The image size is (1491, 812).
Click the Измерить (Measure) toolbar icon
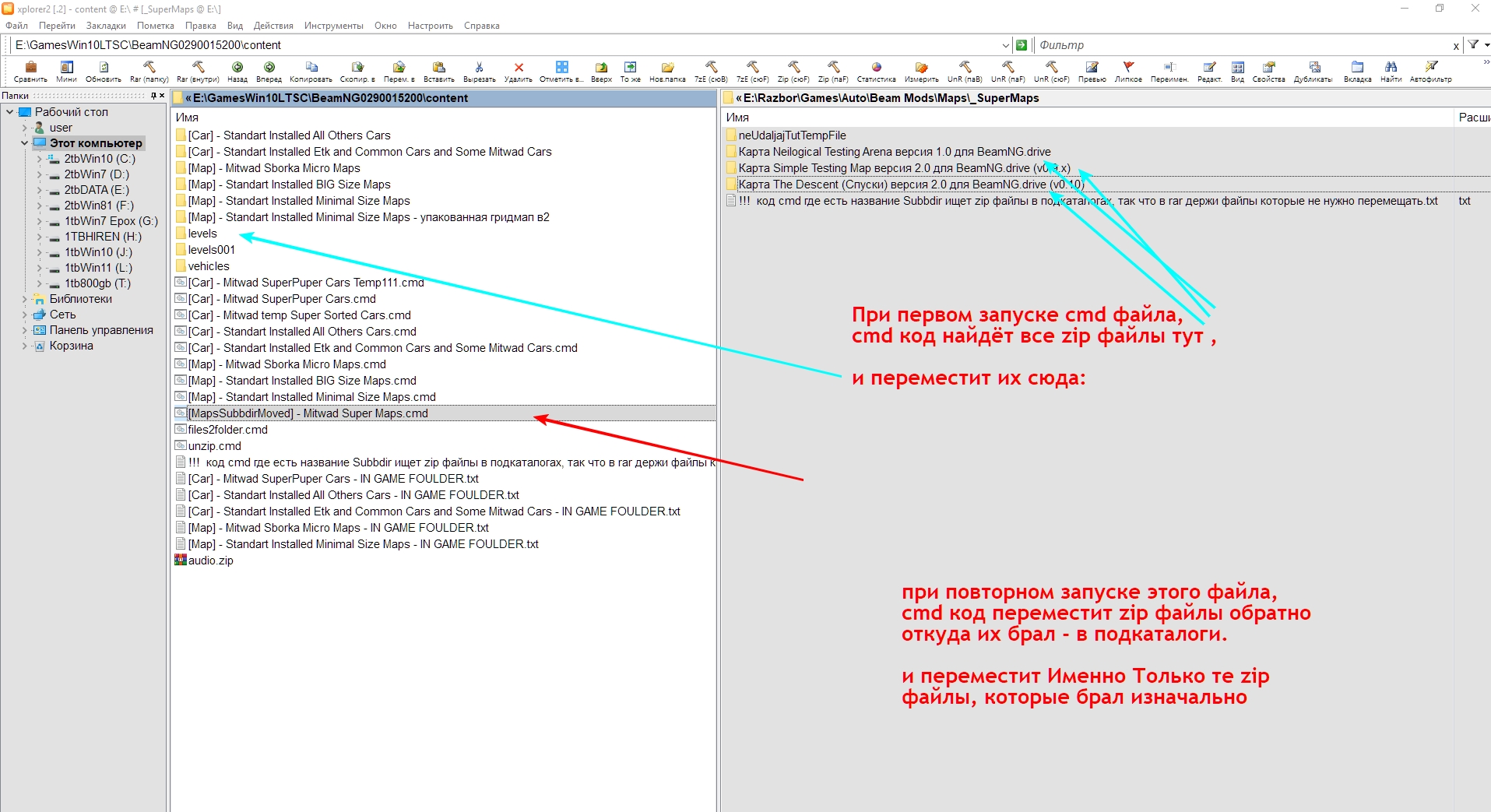coord(921,67)
